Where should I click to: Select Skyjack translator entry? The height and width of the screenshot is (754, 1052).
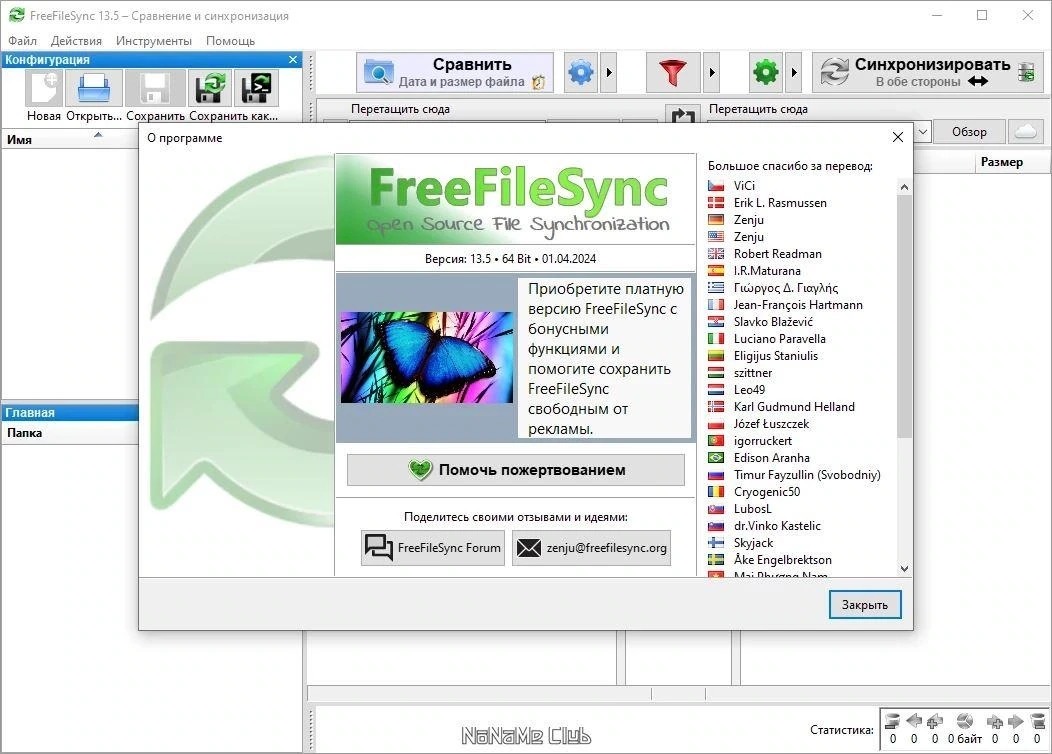753,543
